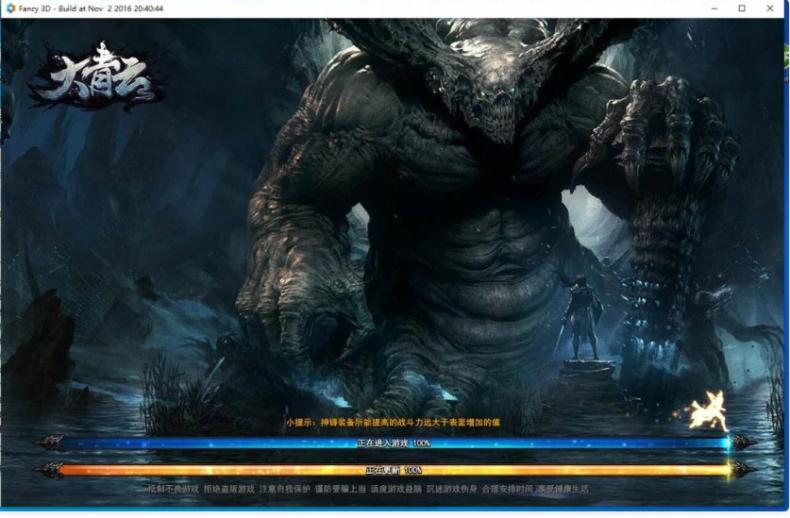Screen dimensions: 790x518
Task: Click the glowing running figure on the blue bar
Action: [708, 412]
